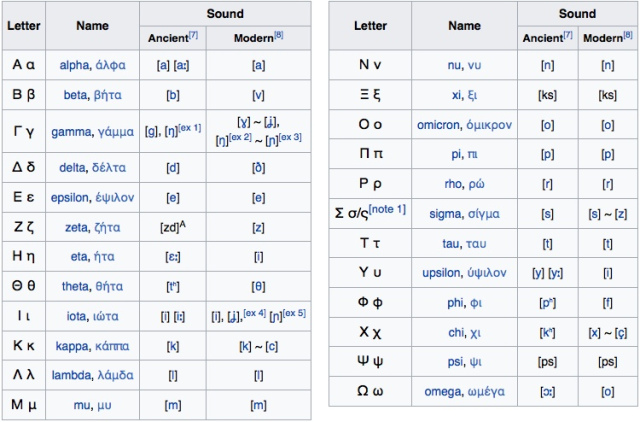Screen dimensions: 640x422
Task: Click the [f] modern phi sound
Action: pos(607,303)
